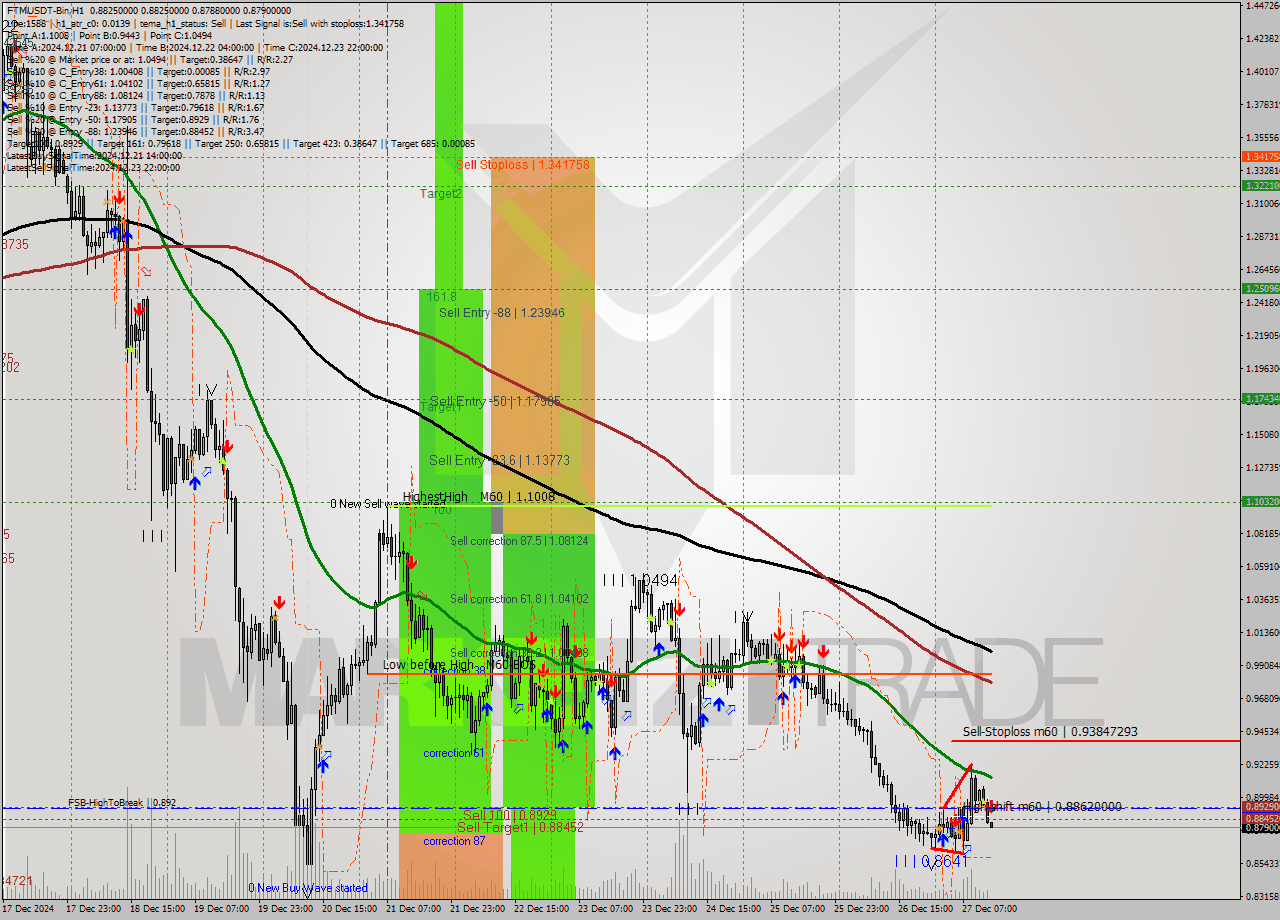Click the red 0.89290 price tag on axis
This screenshot has width=1280, height=920.
[1260, 805]
